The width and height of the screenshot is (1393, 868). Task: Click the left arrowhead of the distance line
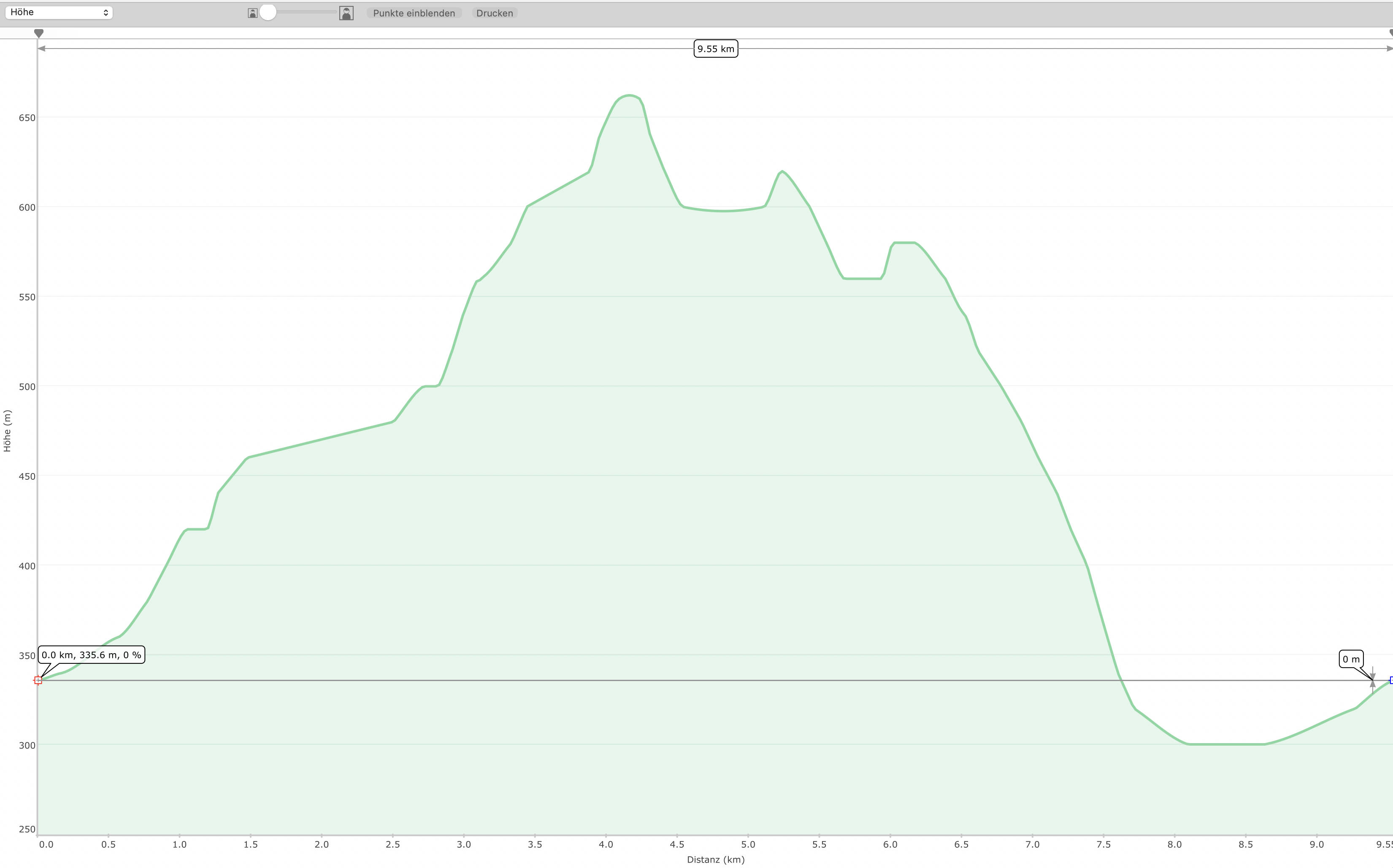click(41, 49)
